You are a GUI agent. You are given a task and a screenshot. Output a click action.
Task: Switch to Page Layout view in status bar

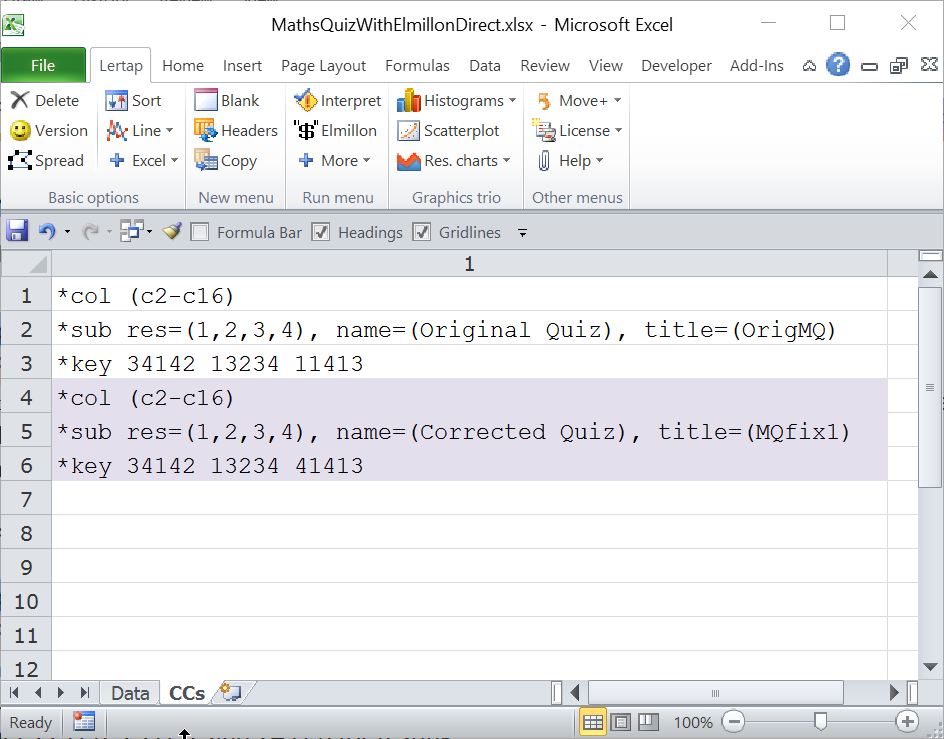tap(620, 722)
